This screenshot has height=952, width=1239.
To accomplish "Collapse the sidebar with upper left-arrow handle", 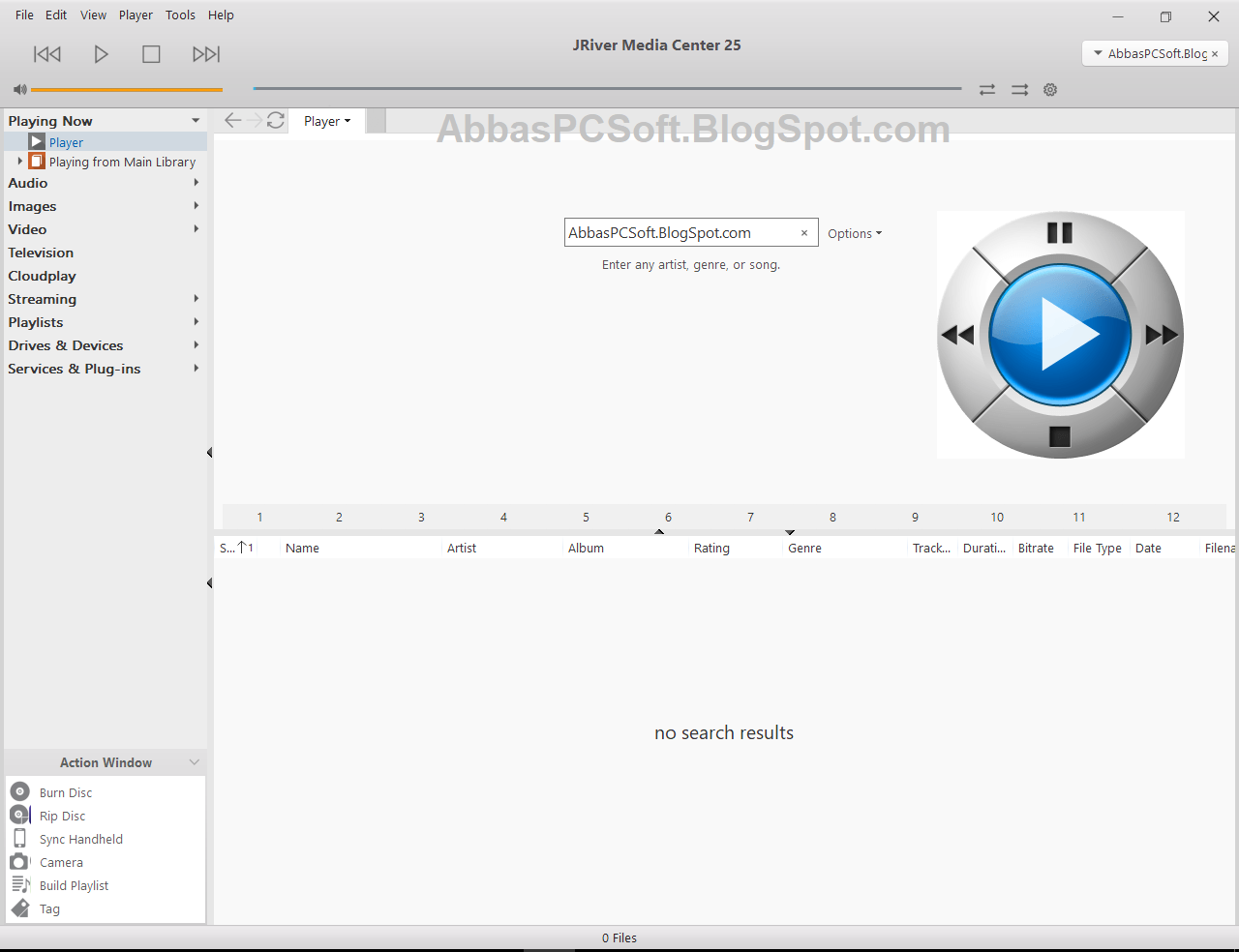I will tap(210, 453).
